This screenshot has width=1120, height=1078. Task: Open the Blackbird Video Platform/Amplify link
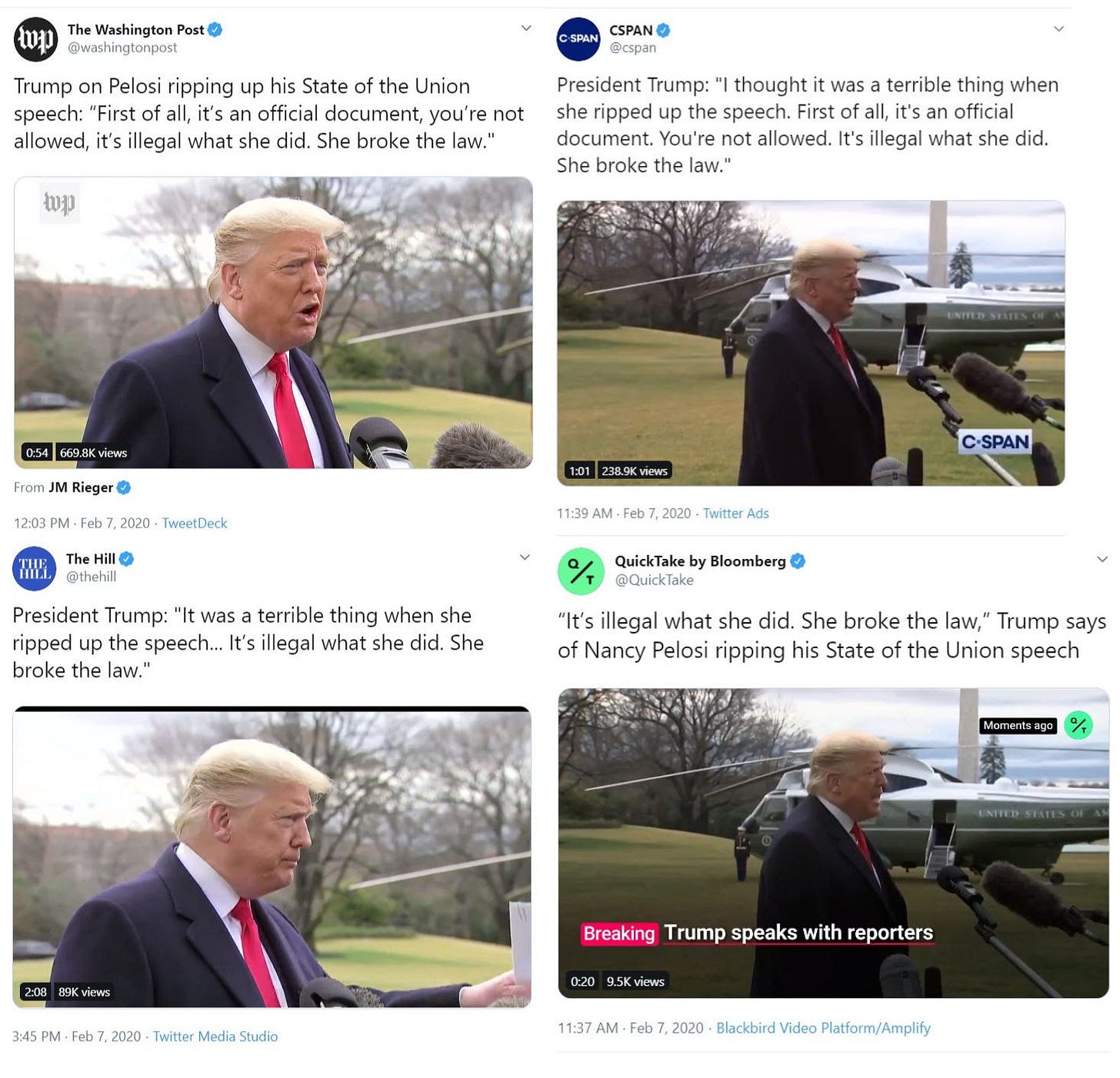coord(823,1028)
